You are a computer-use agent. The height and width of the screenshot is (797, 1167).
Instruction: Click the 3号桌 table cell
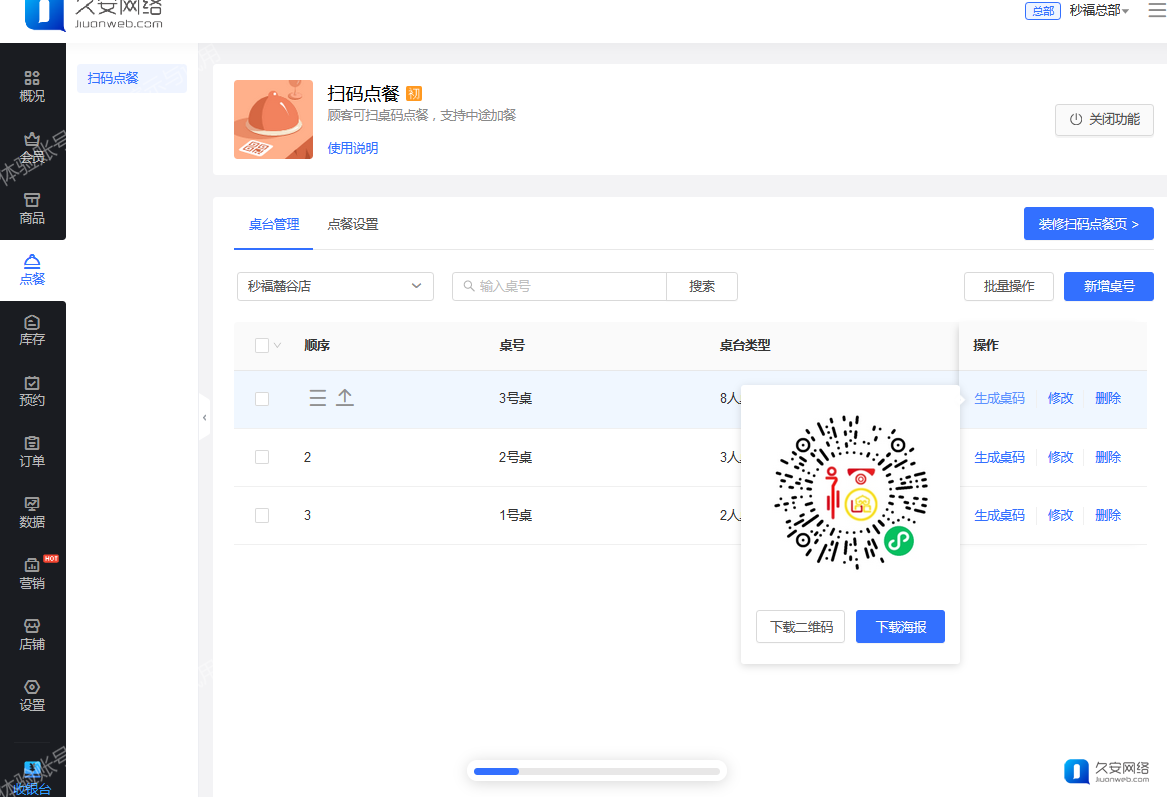coord(515,398)
